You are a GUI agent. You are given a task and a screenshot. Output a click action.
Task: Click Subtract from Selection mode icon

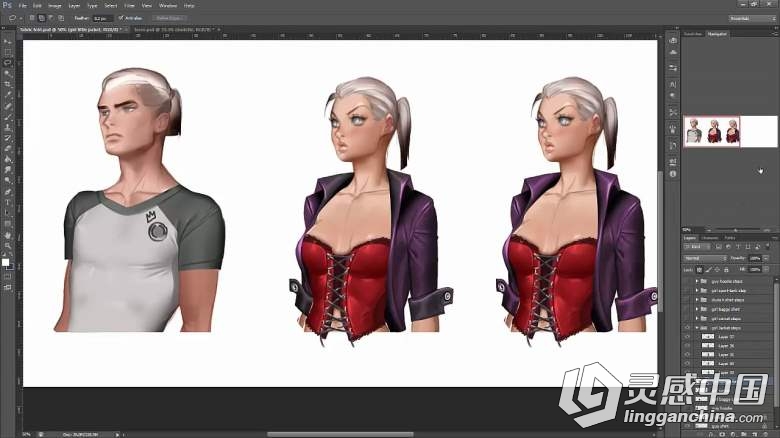(x=51, y=18)
